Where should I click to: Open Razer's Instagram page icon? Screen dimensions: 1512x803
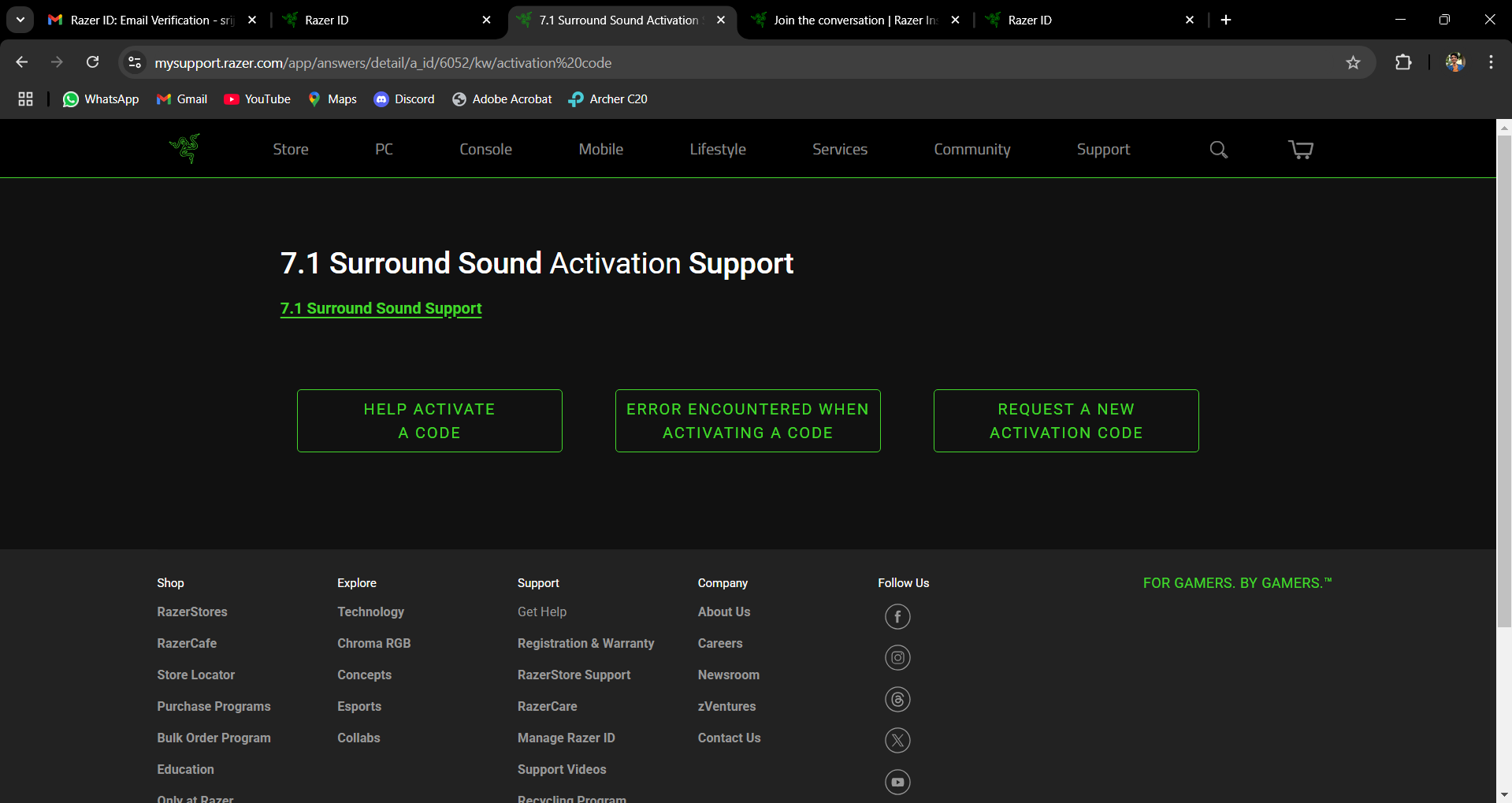tap(897, 657)
